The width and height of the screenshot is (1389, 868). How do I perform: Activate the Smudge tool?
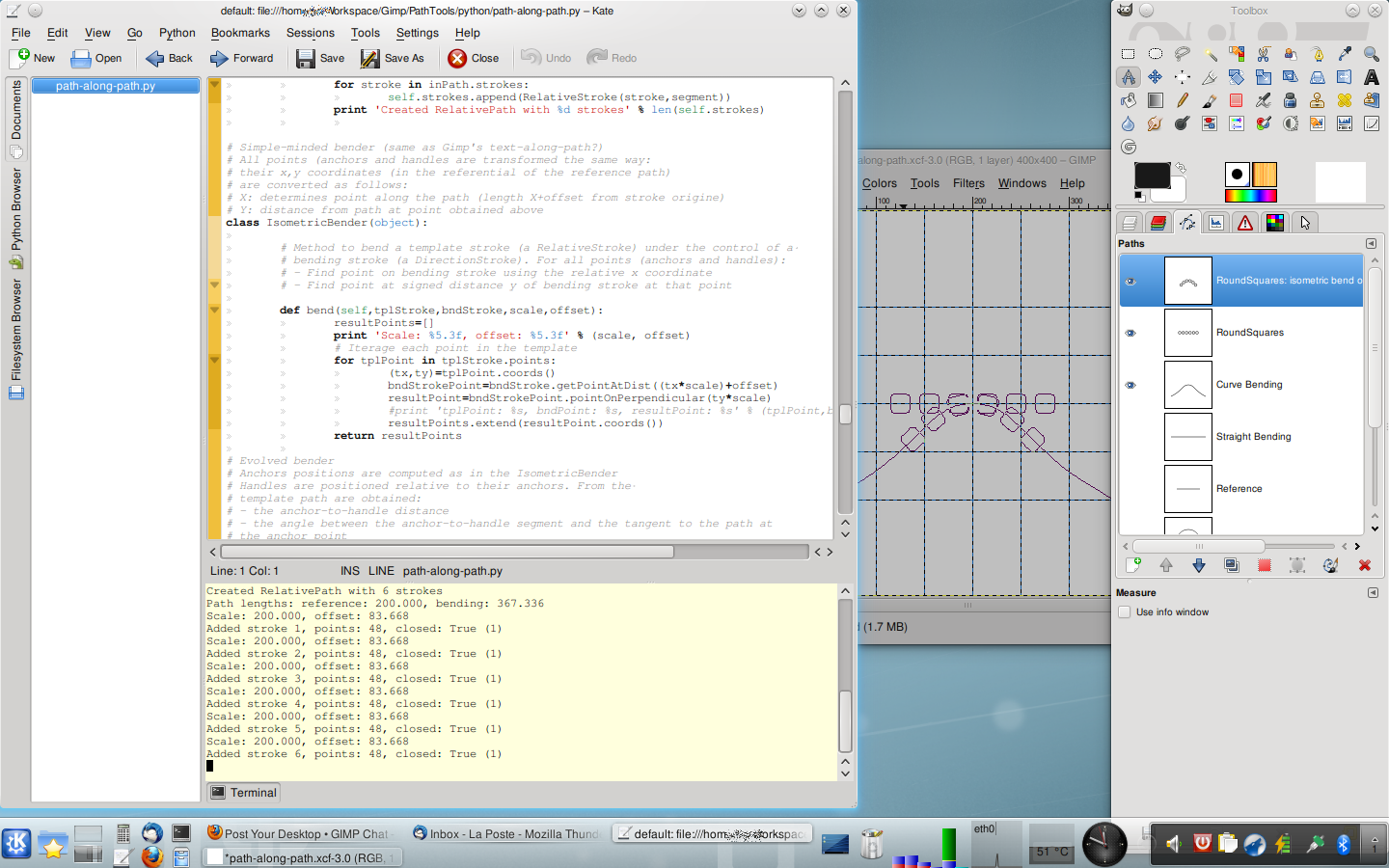[x=1155, y=123]
